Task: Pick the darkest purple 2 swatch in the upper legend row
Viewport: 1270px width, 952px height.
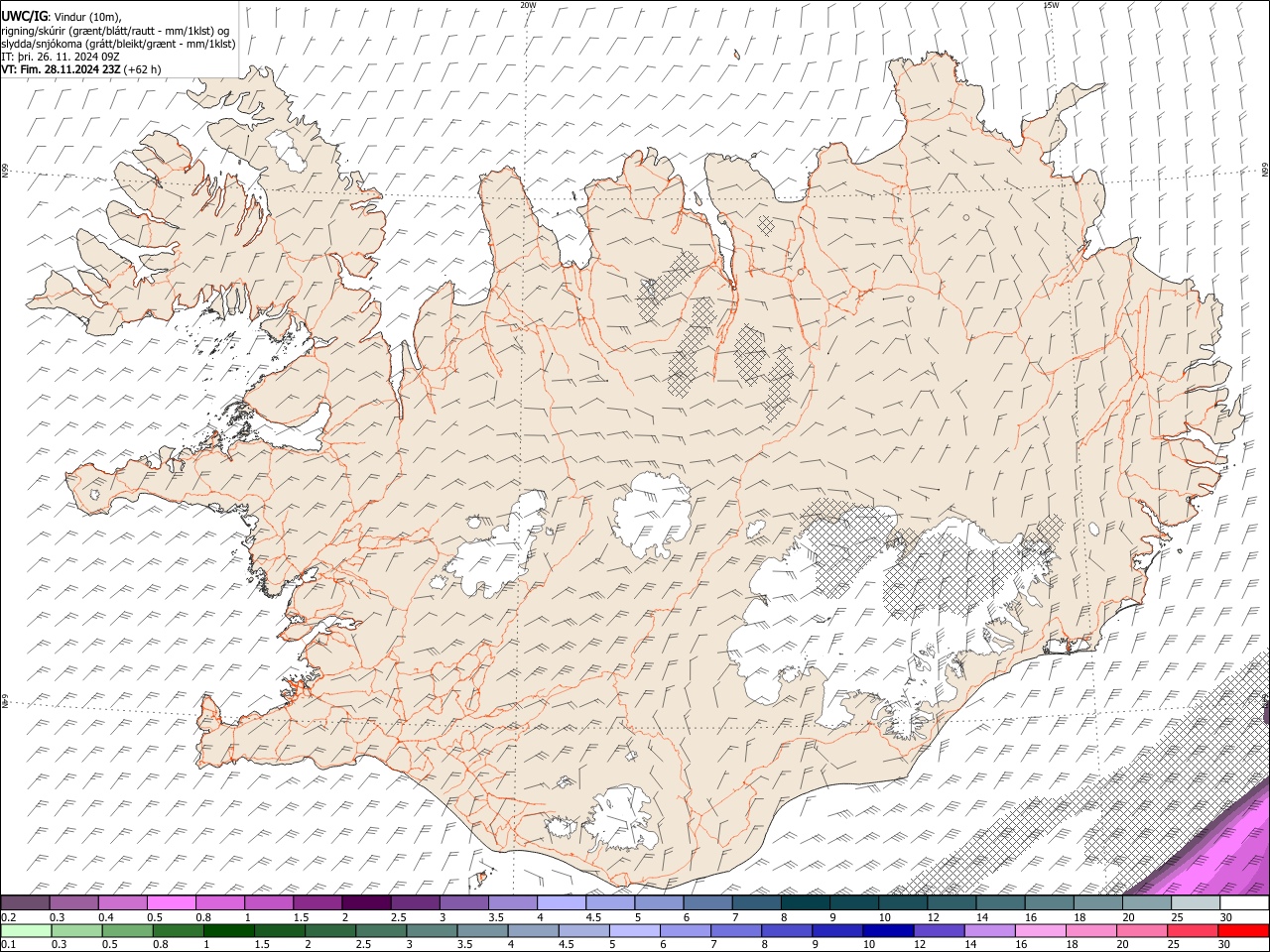Action: point(366,903)
